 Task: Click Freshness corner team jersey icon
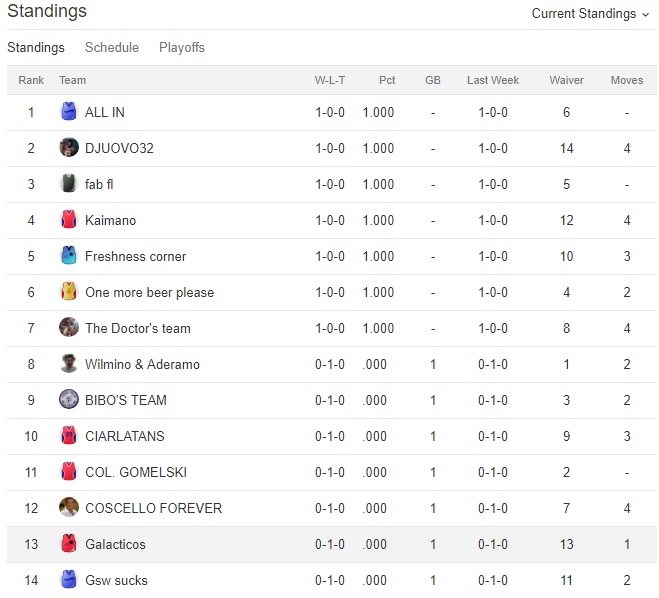point(69,256)
